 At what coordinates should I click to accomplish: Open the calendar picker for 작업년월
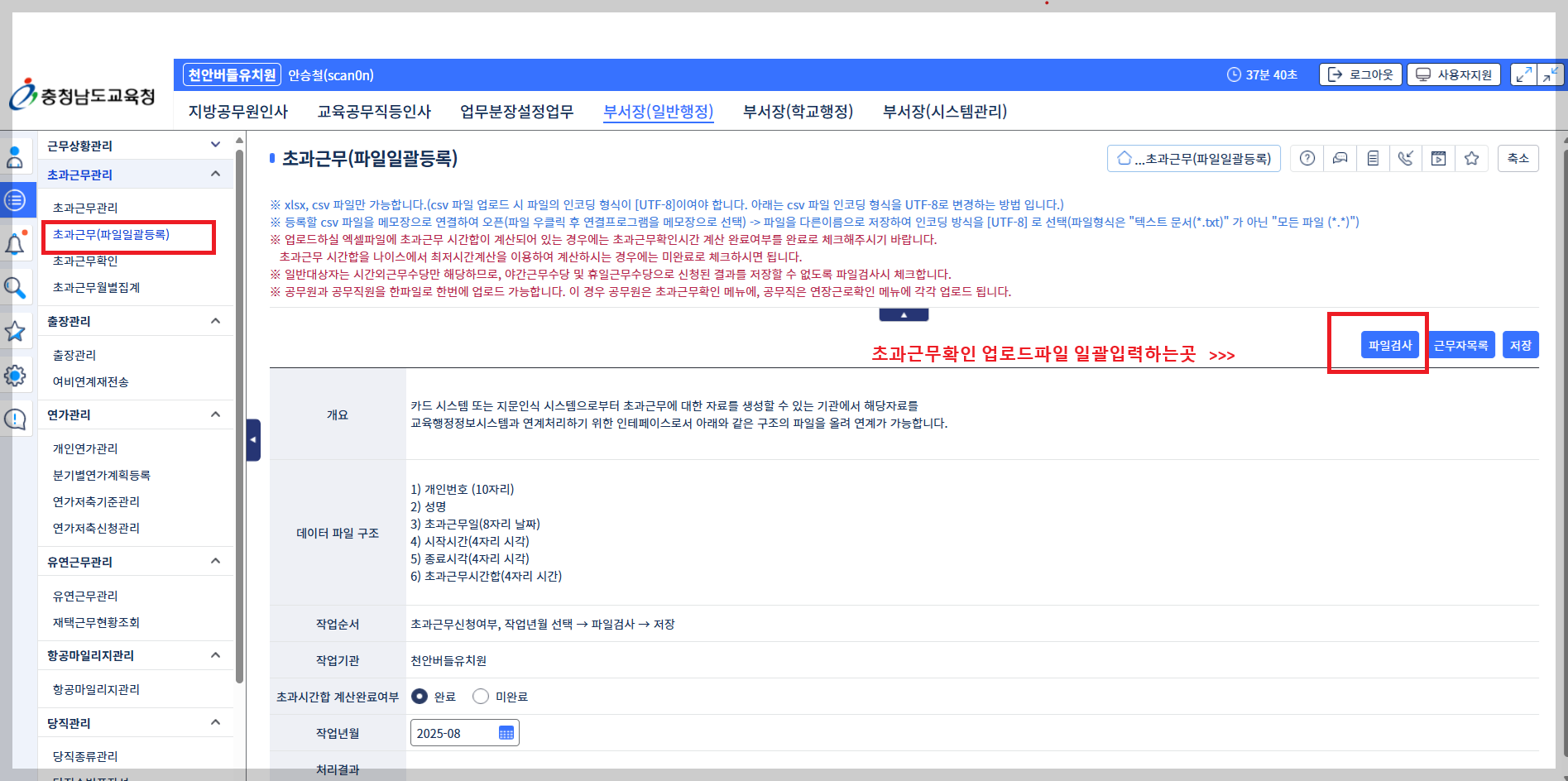coord(506,733)
